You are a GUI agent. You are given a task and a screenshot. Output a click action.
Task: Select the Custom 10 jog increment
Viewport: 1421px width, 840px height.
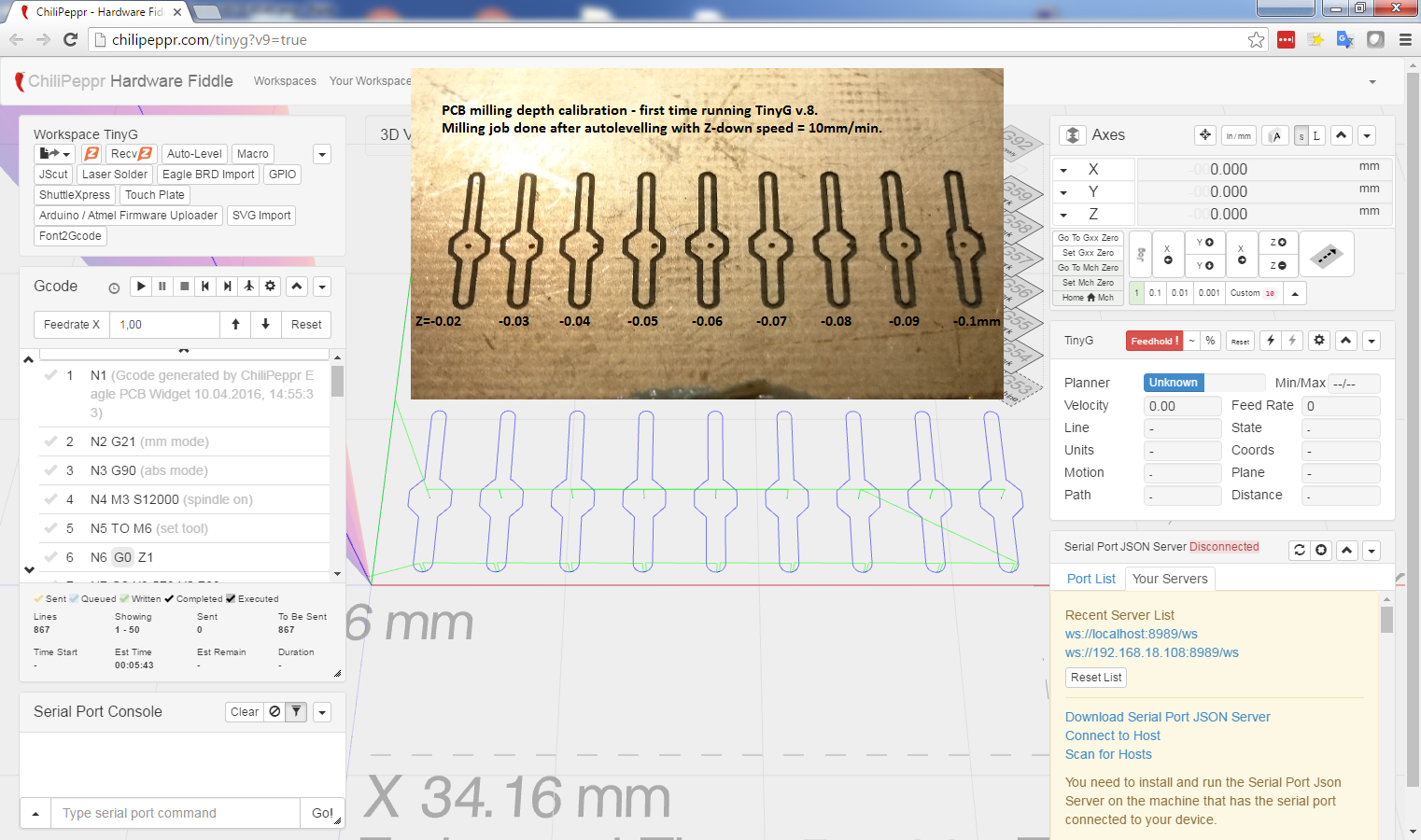click(1252, 293)
